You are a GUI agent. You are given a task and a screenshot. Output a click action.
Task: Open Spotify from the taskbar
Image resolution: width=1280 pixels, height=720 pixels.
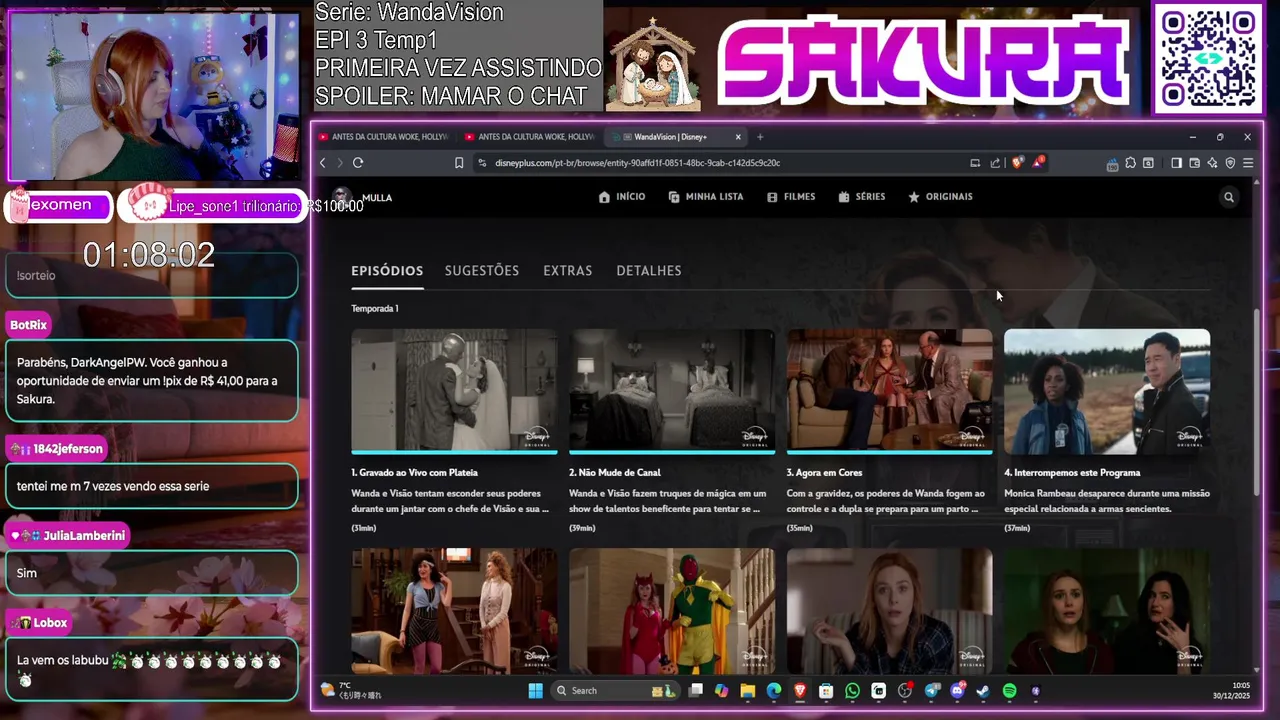click(1009, 691)
